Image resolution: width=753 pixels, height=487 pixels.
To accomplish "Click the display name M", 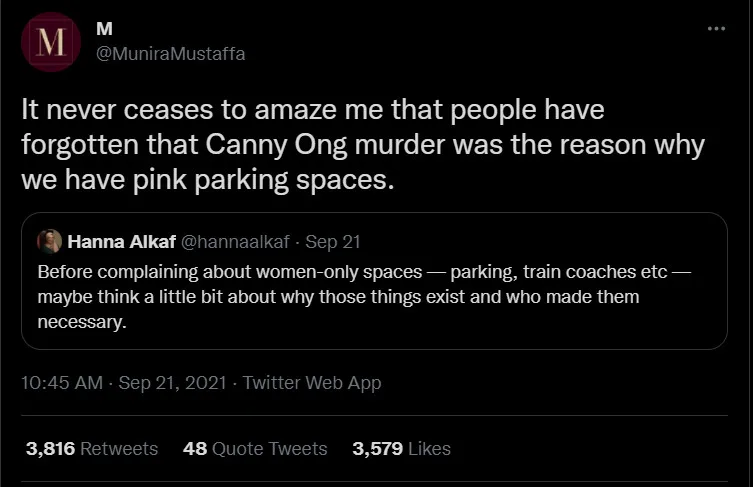I will (x=101, y=31).
